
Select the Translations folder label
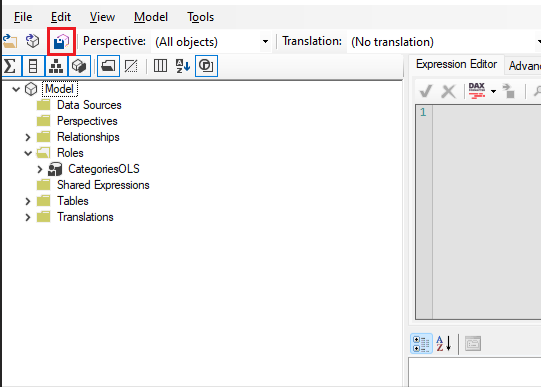(85, 217)
